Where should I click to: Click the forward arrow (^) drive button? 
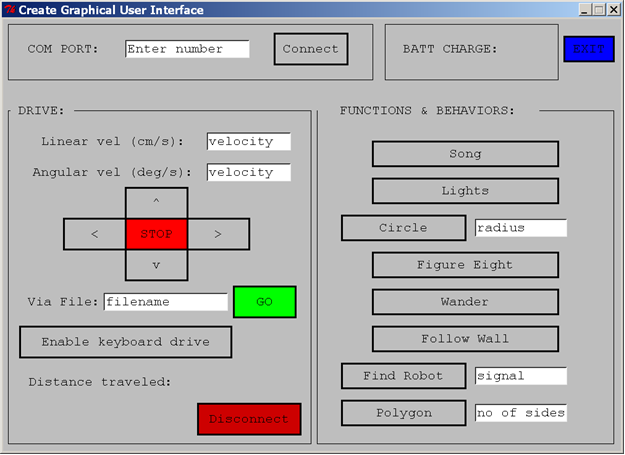pos(156,202)
